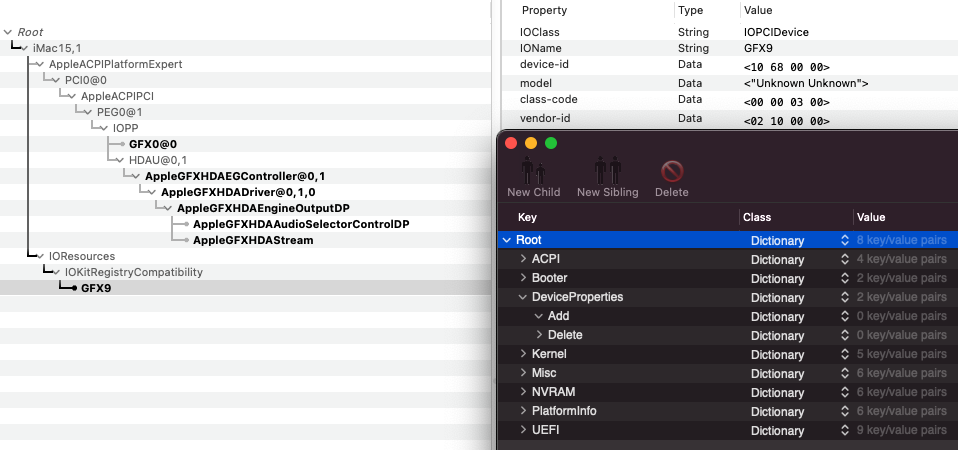Select the GFX0@0 tree entry
This screenshot has width=958, height=450.
153,144
